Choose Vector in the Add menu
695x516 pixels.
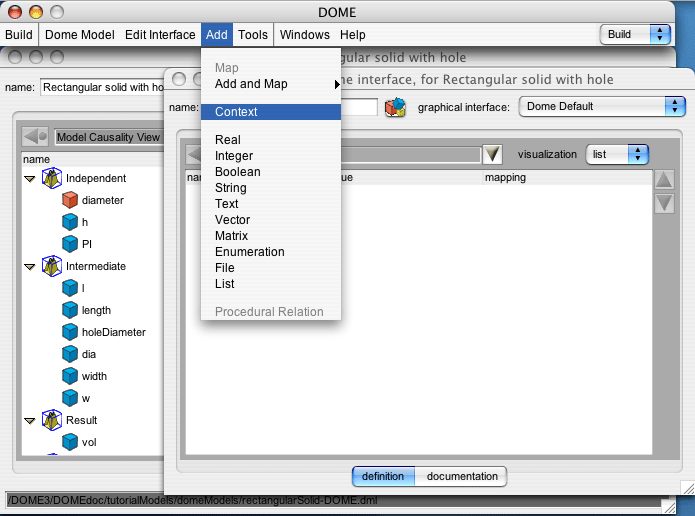271,219
